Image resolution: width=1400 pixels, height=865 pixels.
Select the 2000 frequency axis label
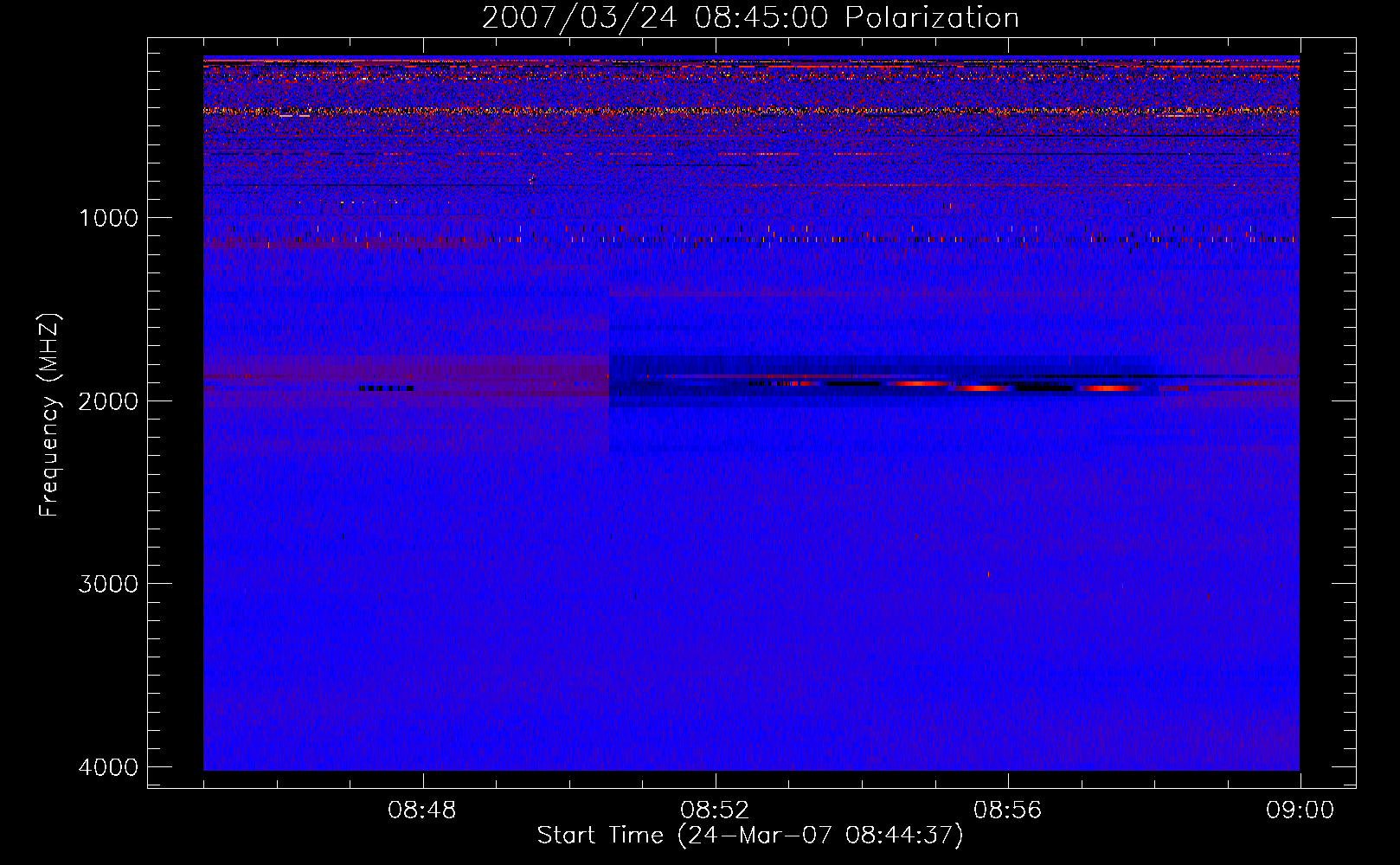108,400
